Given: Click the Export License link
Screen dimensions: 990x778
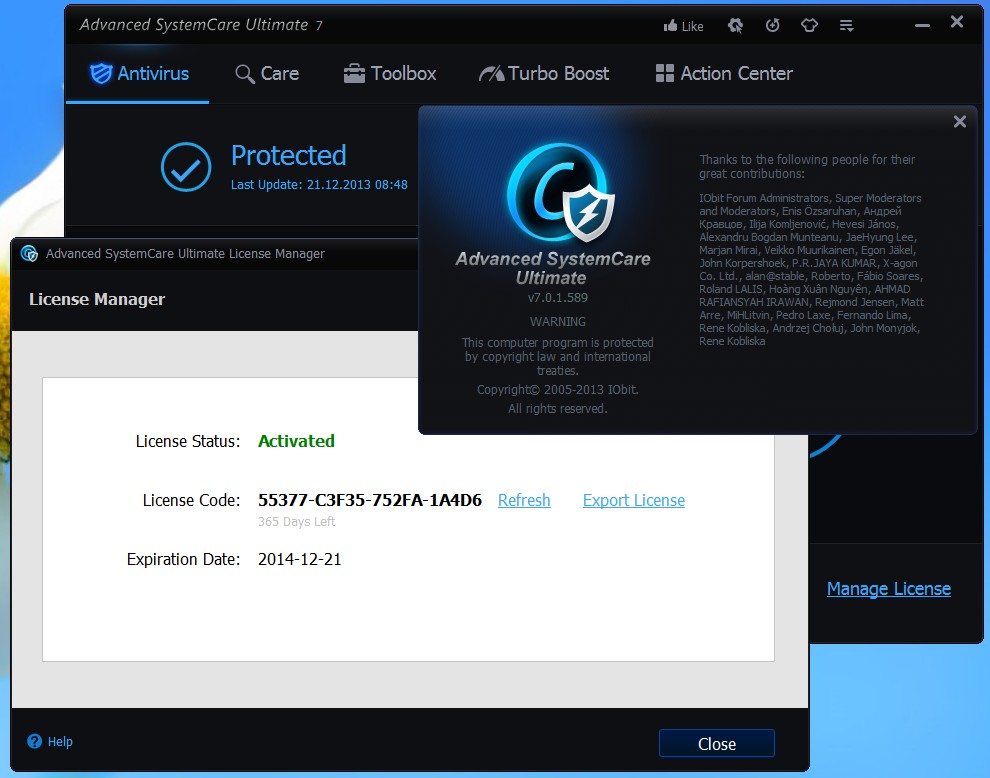Looking at the screenshot, I should (634, 500).
